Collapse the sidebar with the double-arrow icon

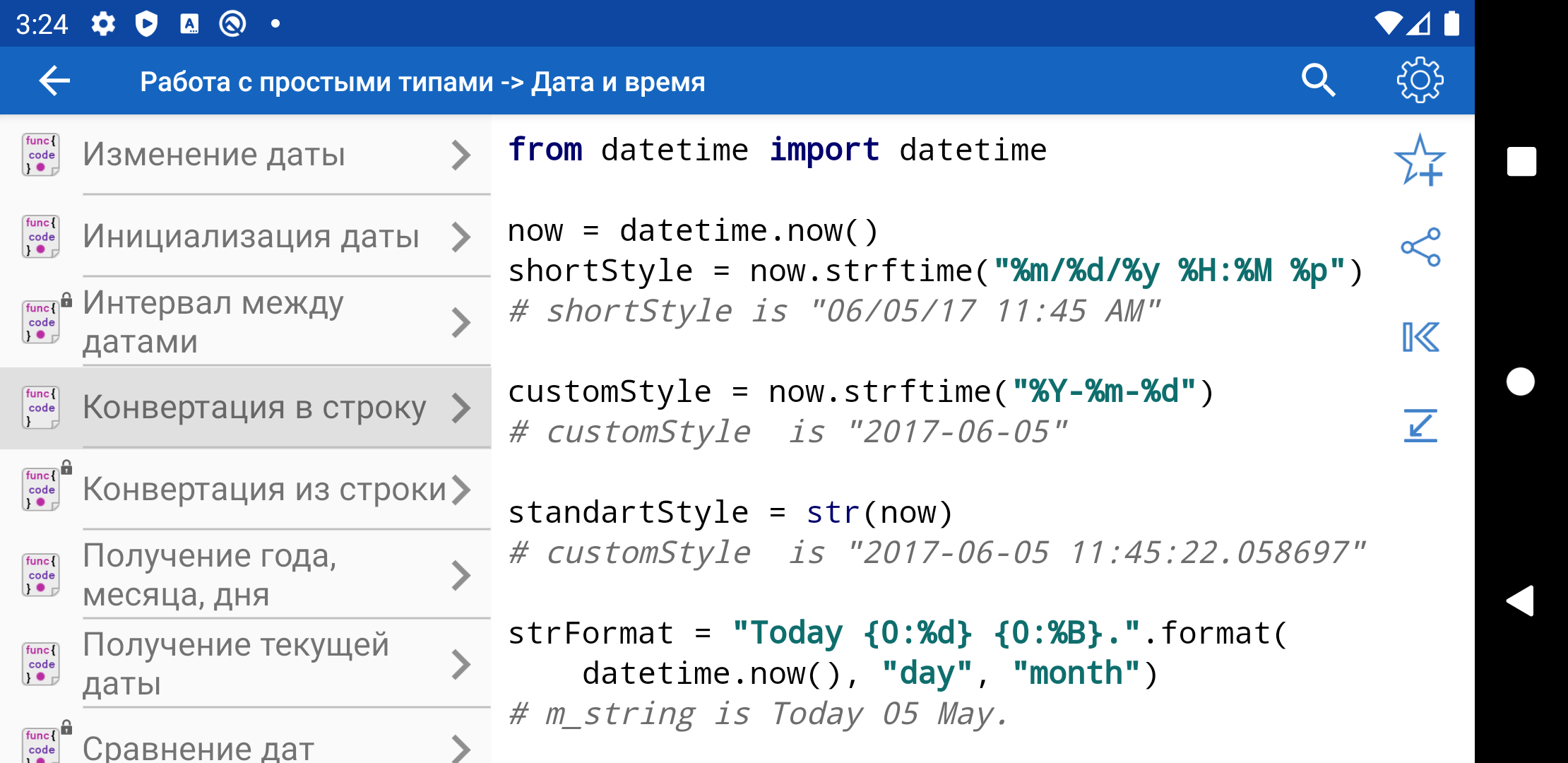point(1420,337)
